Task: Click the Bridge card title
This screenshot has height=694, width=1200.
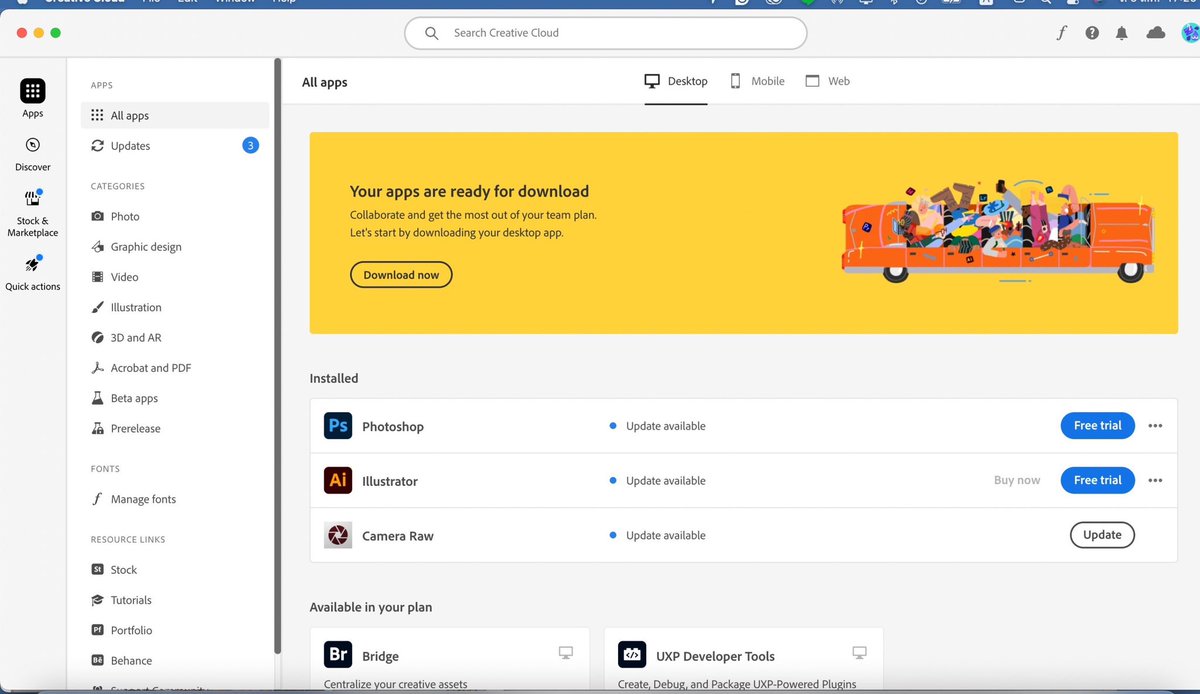Action: click(380, 657)
